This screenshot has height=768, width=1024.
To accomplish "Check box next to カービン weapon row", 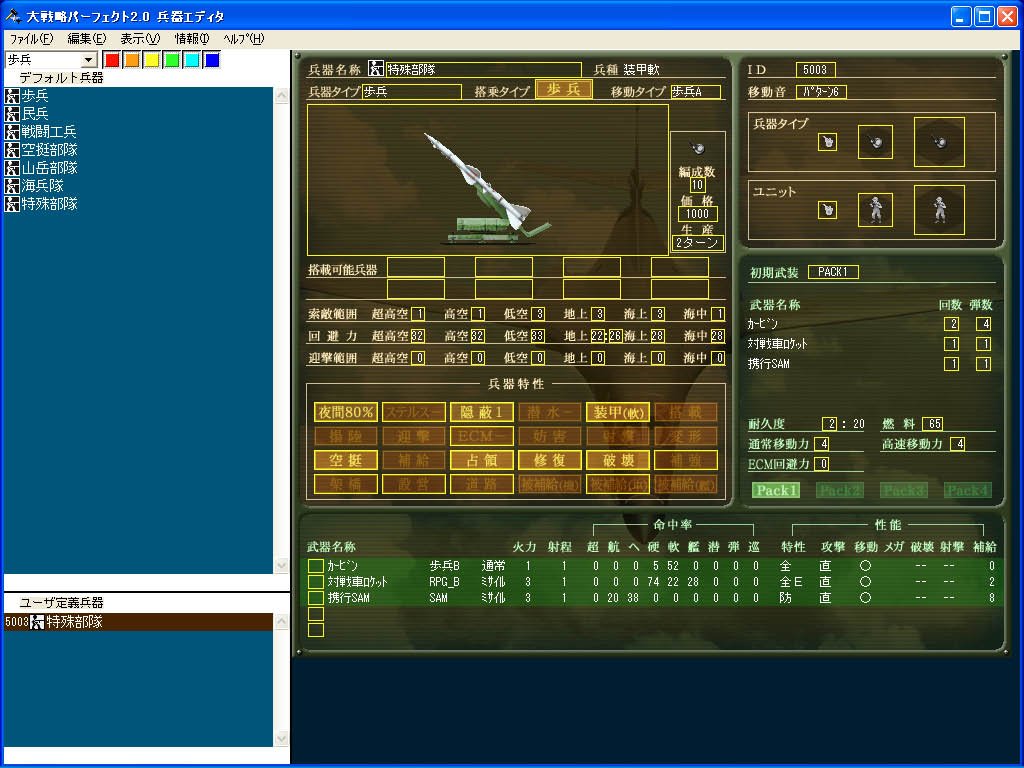I will 315,566.
